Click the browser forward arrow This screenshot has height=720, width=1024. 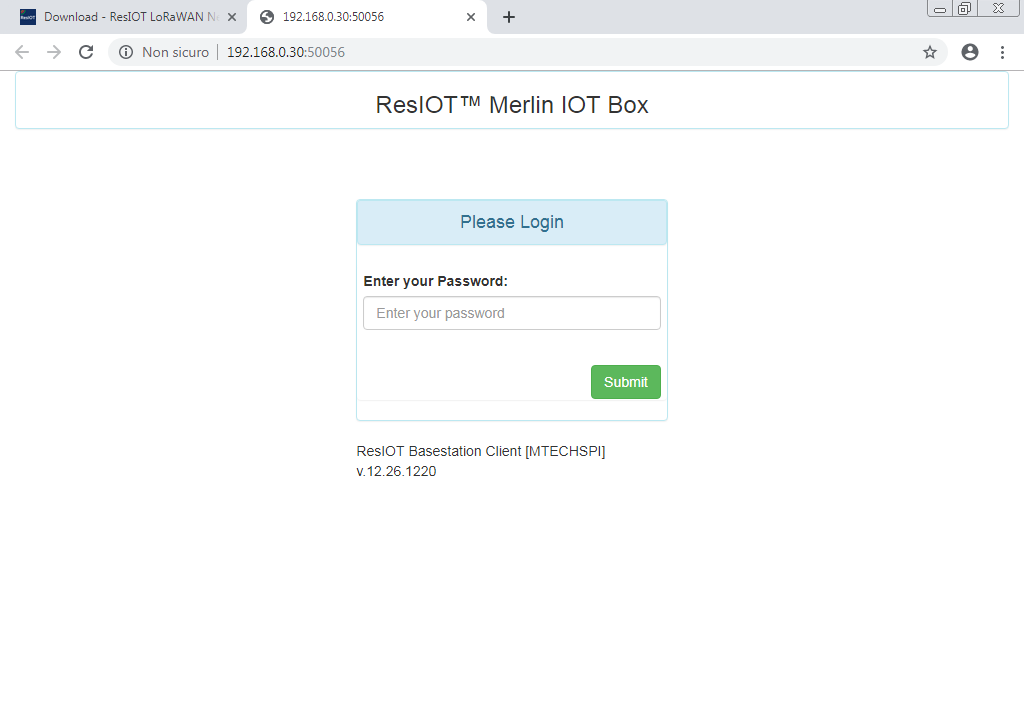(x=54, y=52)
